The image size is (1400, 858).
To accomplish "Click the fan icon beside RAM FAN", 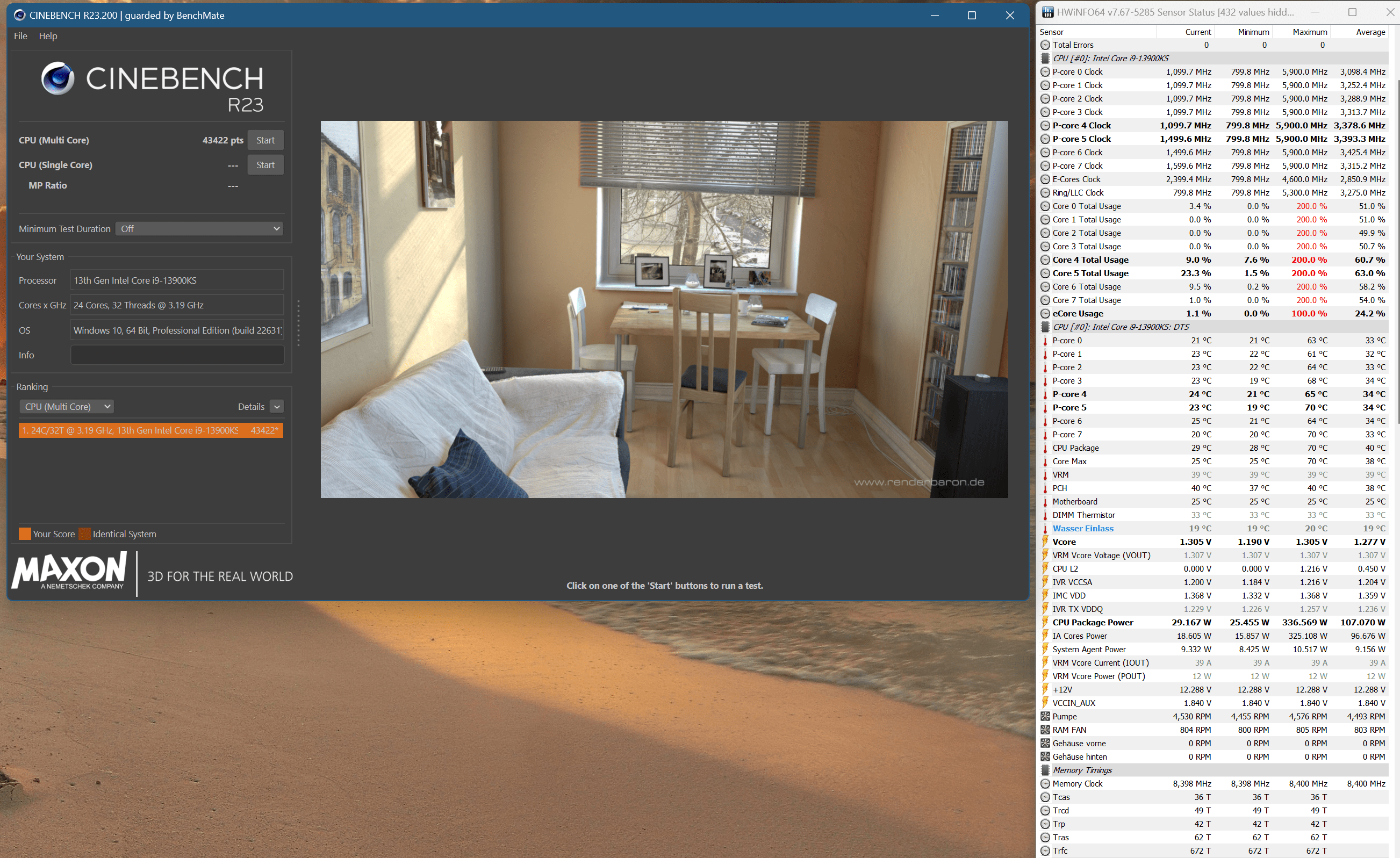I will point(1045,730).
